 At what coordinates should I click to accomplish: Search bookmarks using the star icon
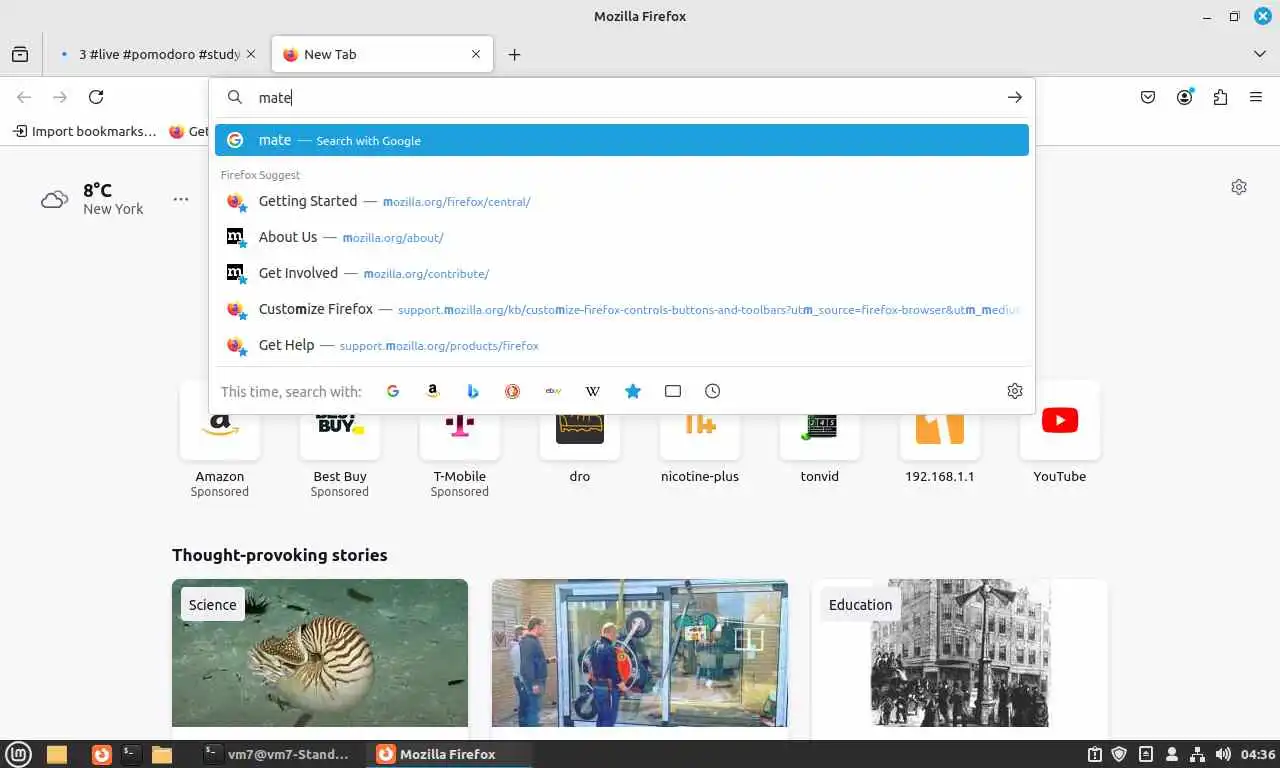633,391
